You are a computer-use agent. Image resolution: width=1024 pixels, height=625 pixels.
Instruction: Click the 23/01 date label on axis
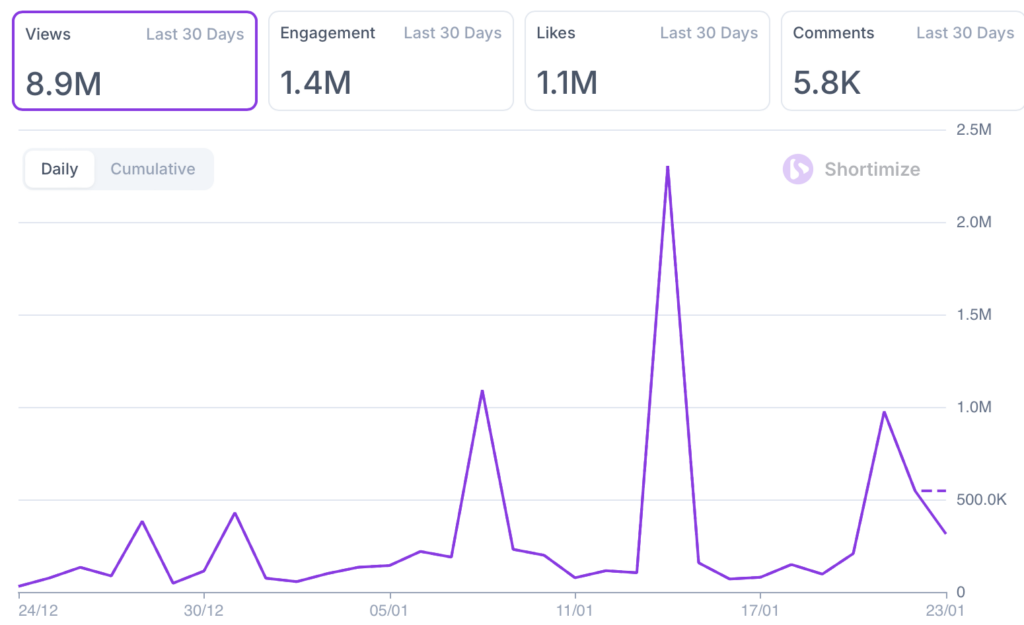pyautogui.click(x=945, y=608)
